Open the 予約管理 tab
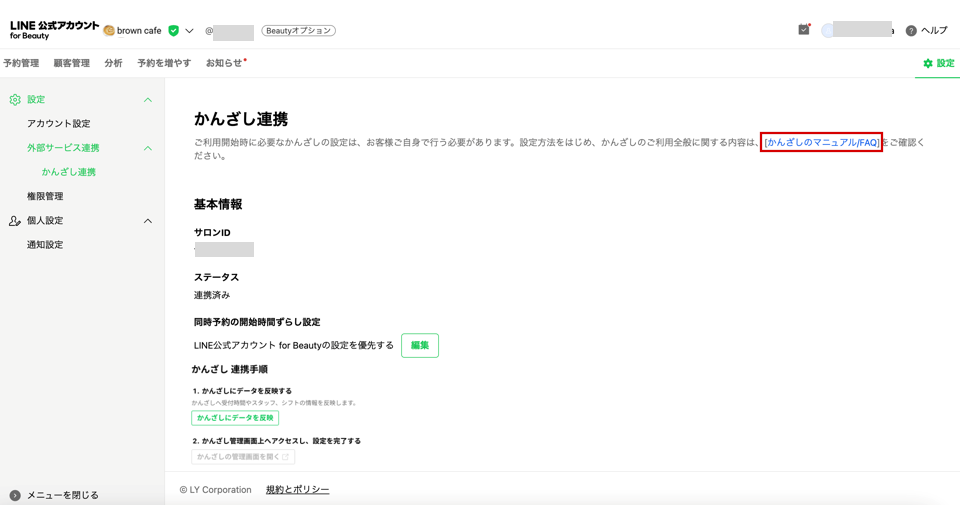This screenshot has width=967, height=505. click(x=21, y=63)
